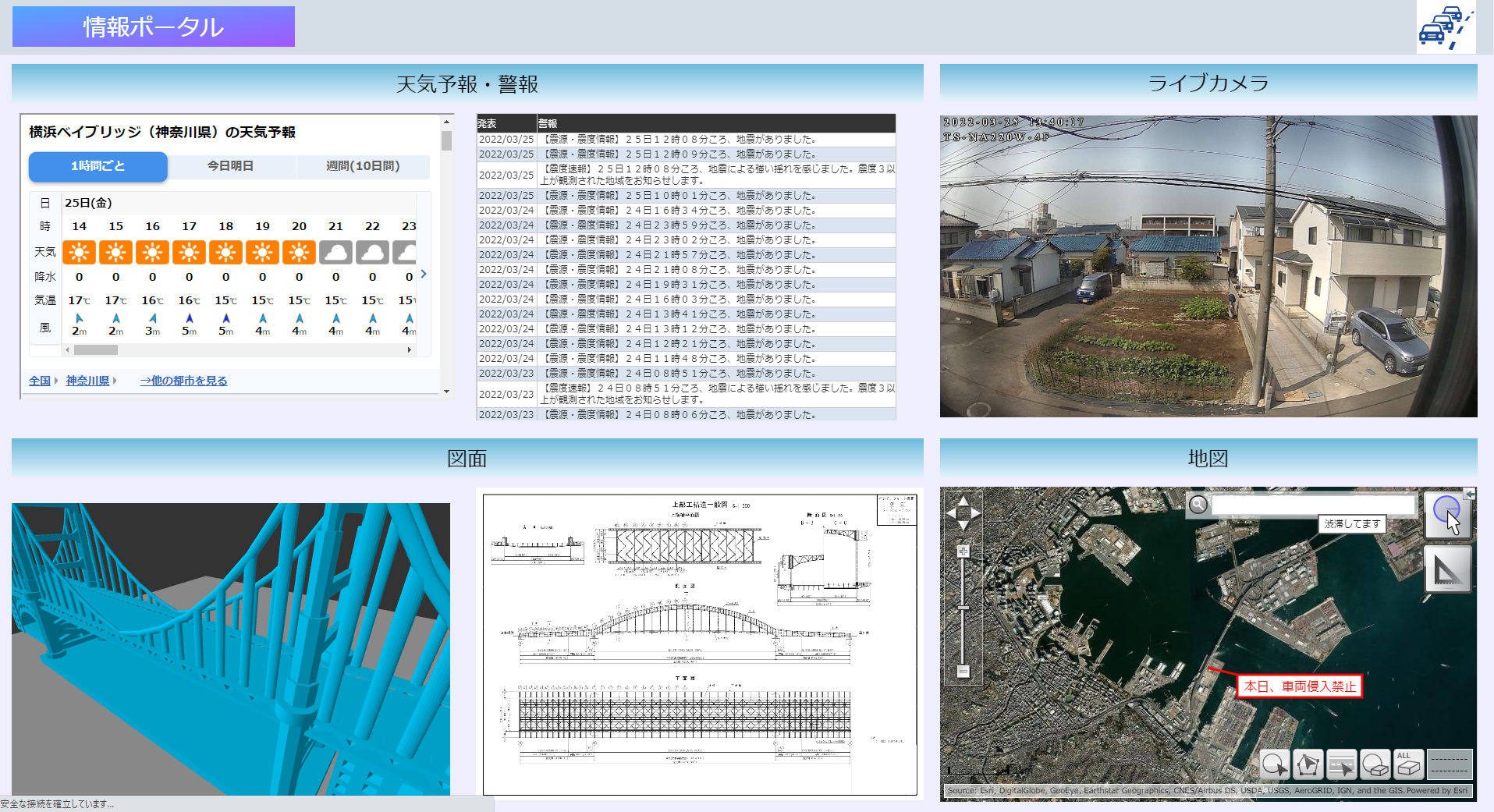1494x812 pixels.
Task: Pan the map left with arrow
Action: pos(952,512)
